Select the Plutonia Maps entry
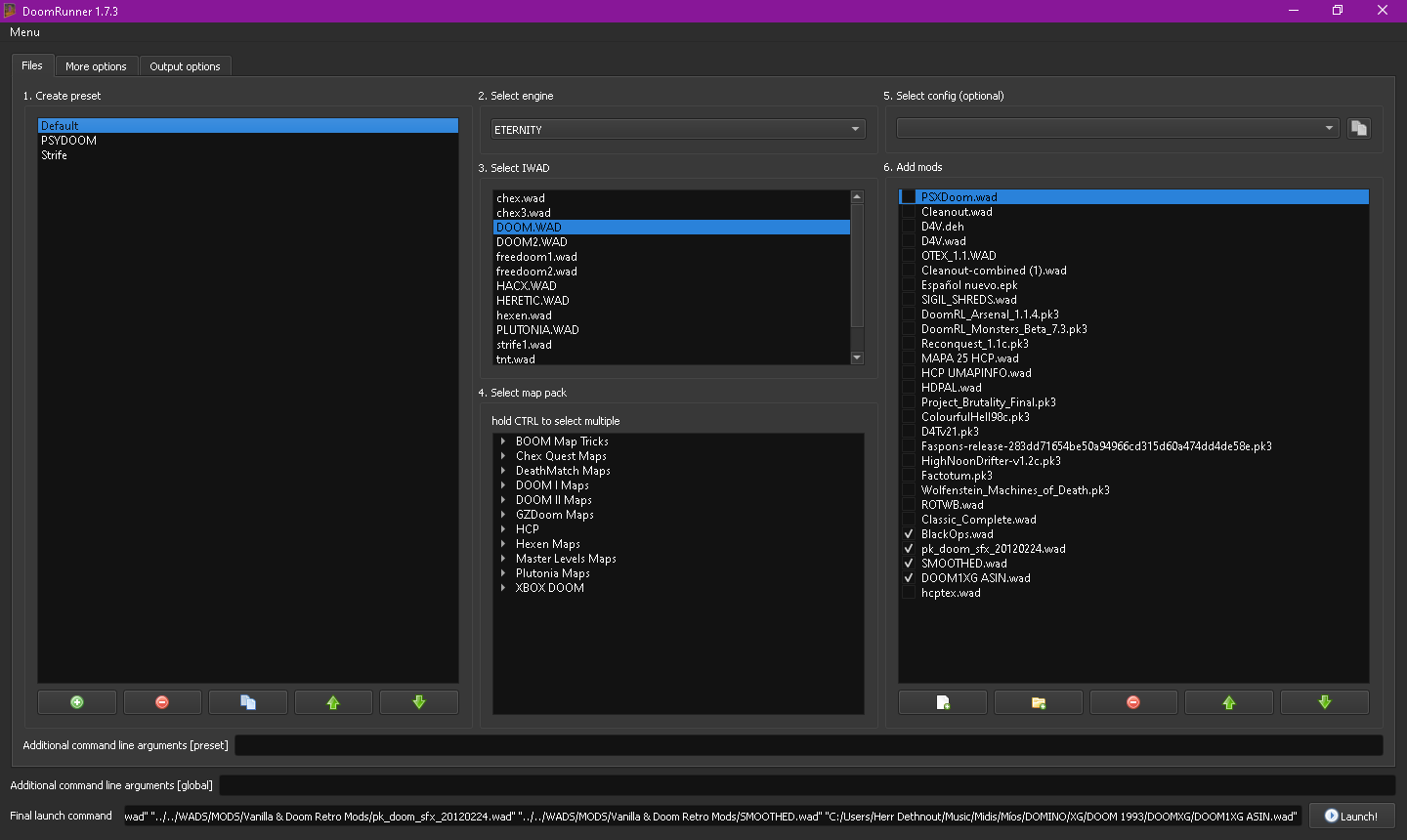1407x840 pixels. [x=553, y=573]
